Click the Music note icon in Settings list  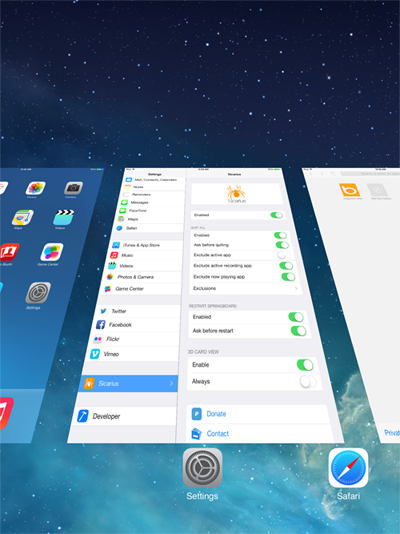[x=114, y=255]
